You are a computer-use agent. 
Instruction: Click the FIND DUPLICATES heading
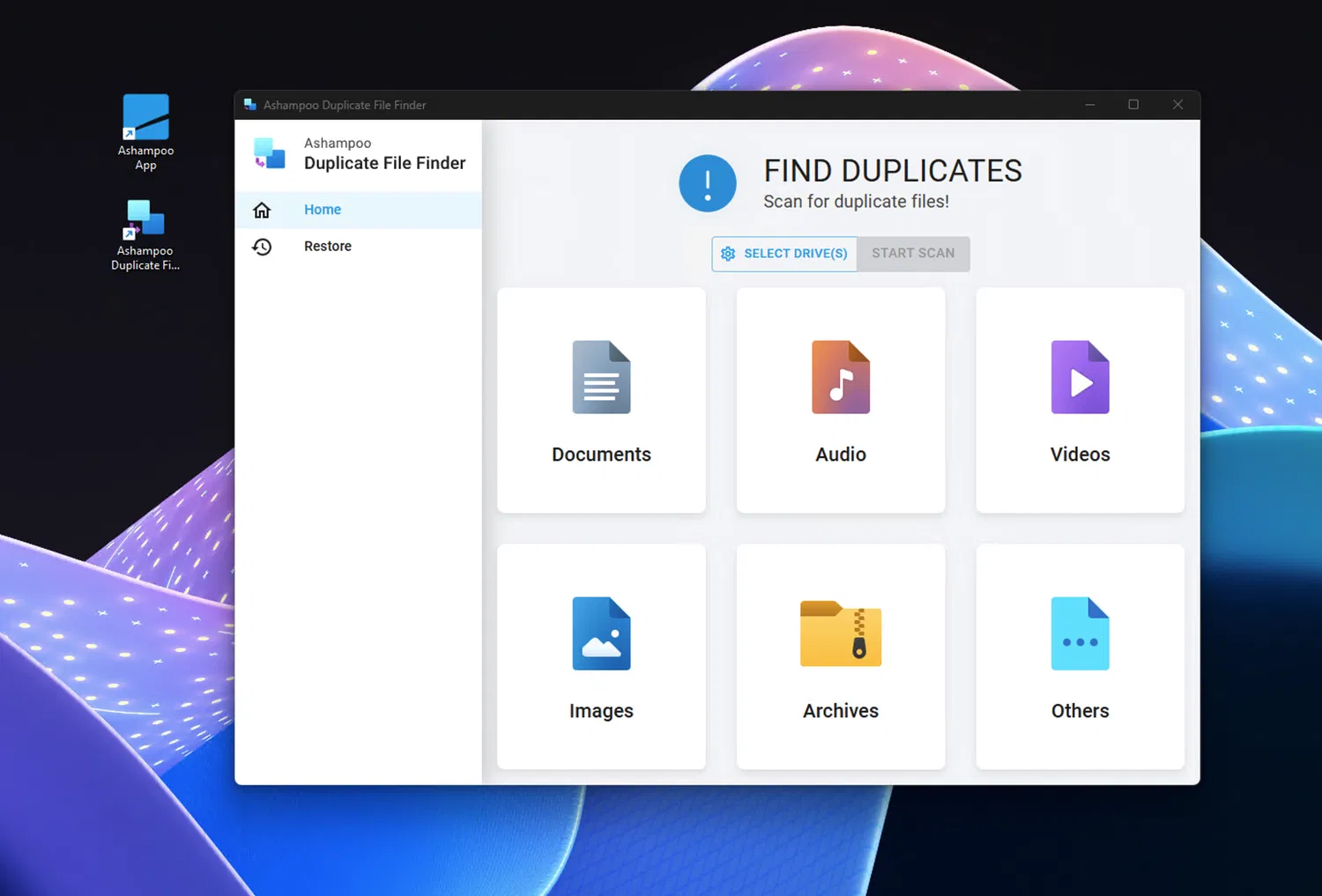pos(893,171)
